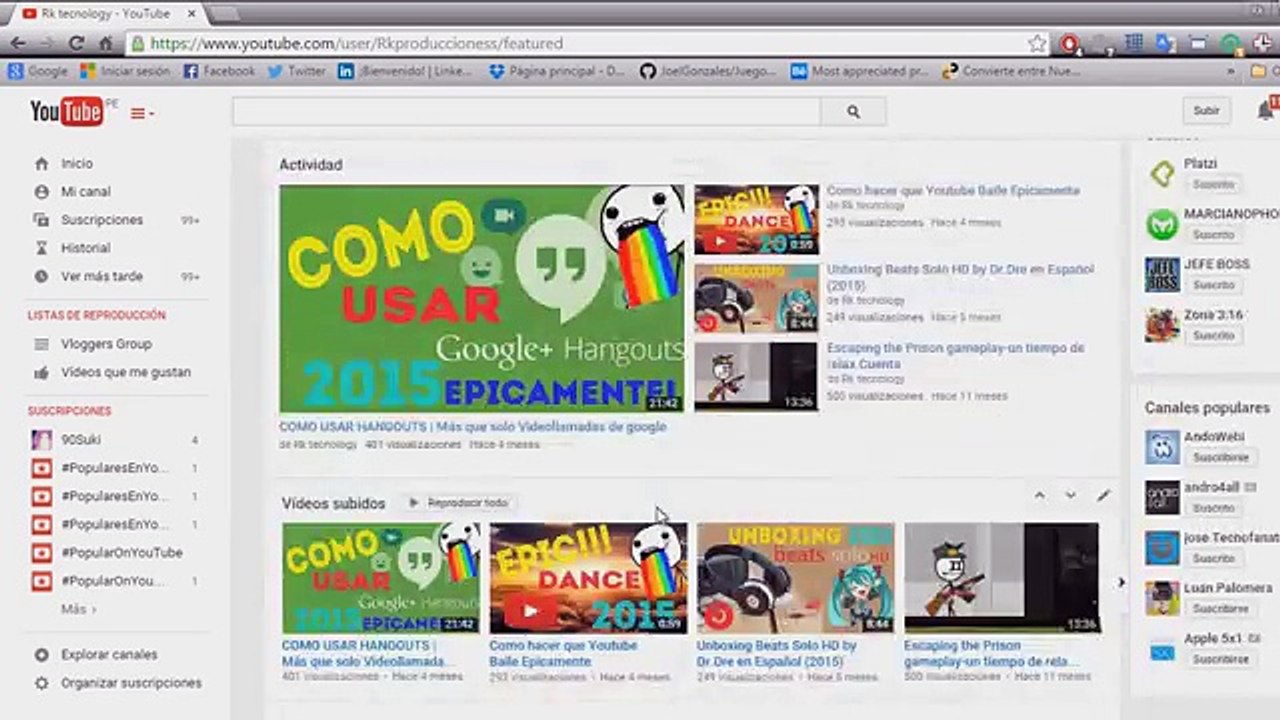Open Ver más tarde in the sidebar
1280x720 pixels.
click(x=102, y=276)
